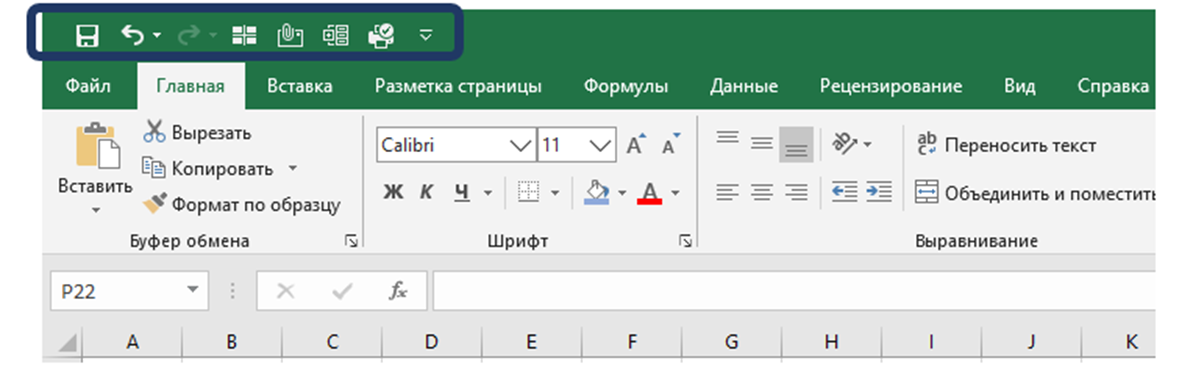
Task: Click the text orientation icon
Action: 844,143
